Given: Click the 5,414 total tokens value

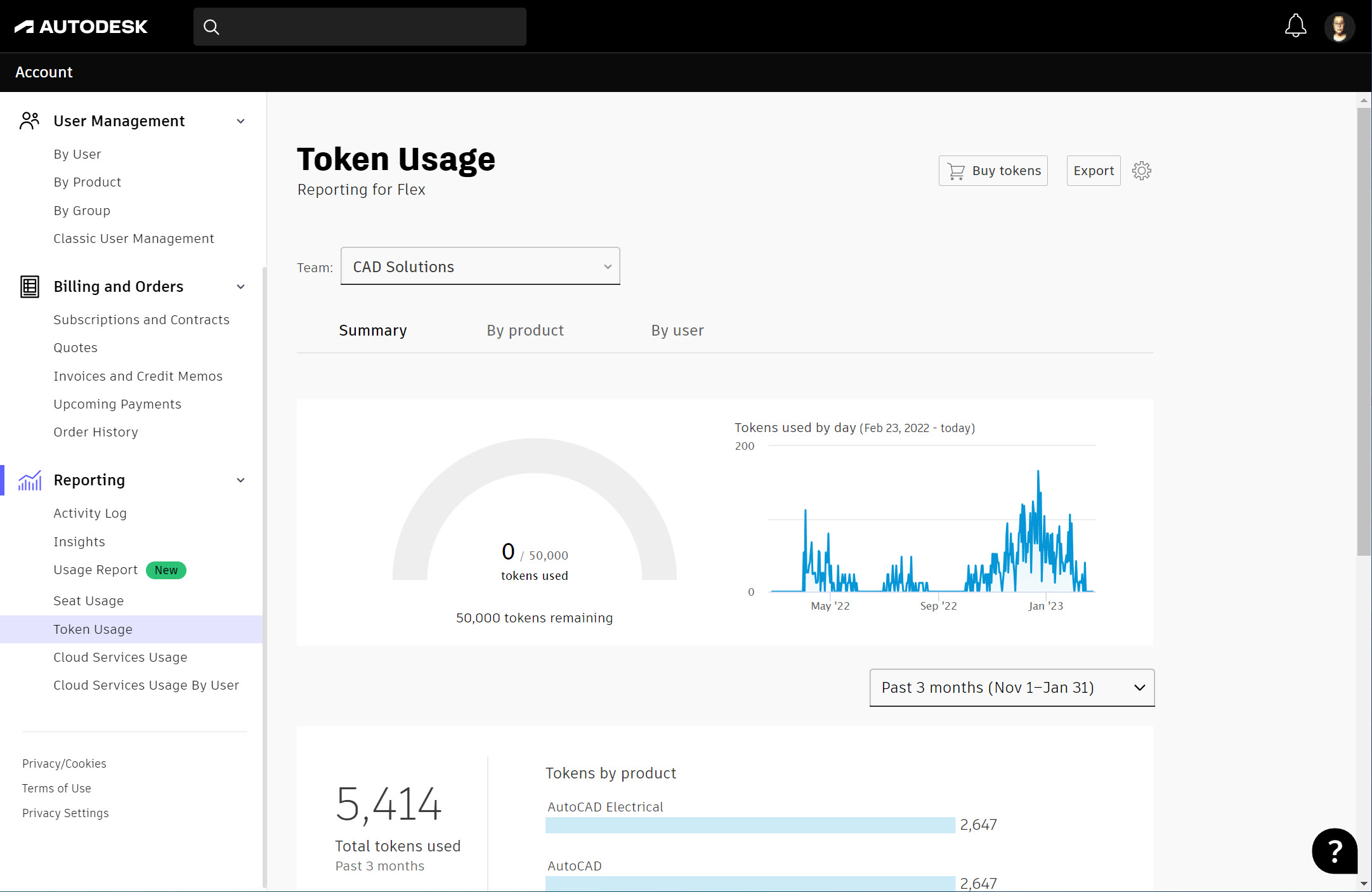Looking at the screenshot, I should pyautogui.click(x=388, y=804).
